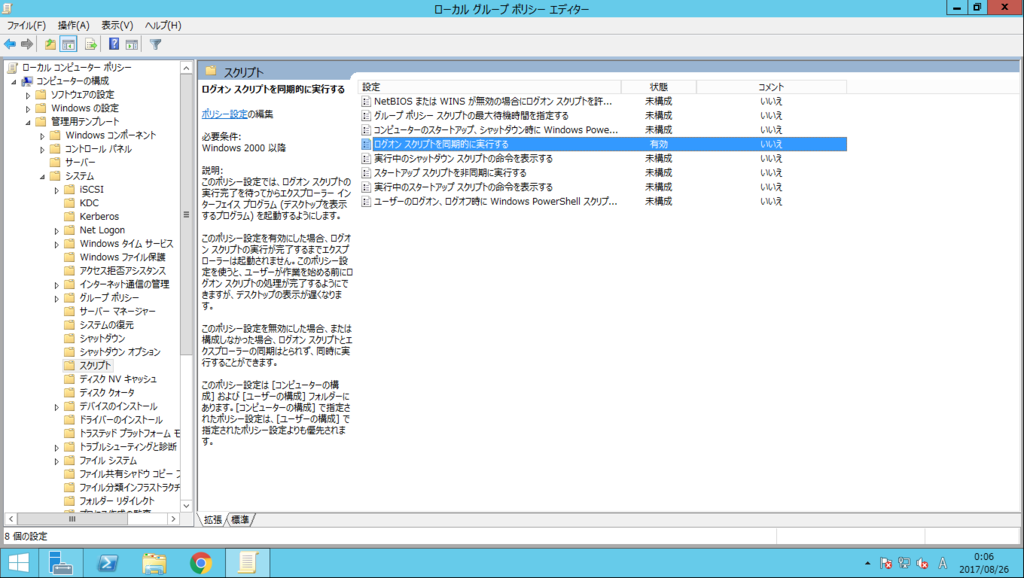1024x578 pixels.
Task: Expand the iSCSI node
Action: pos(57,190)
